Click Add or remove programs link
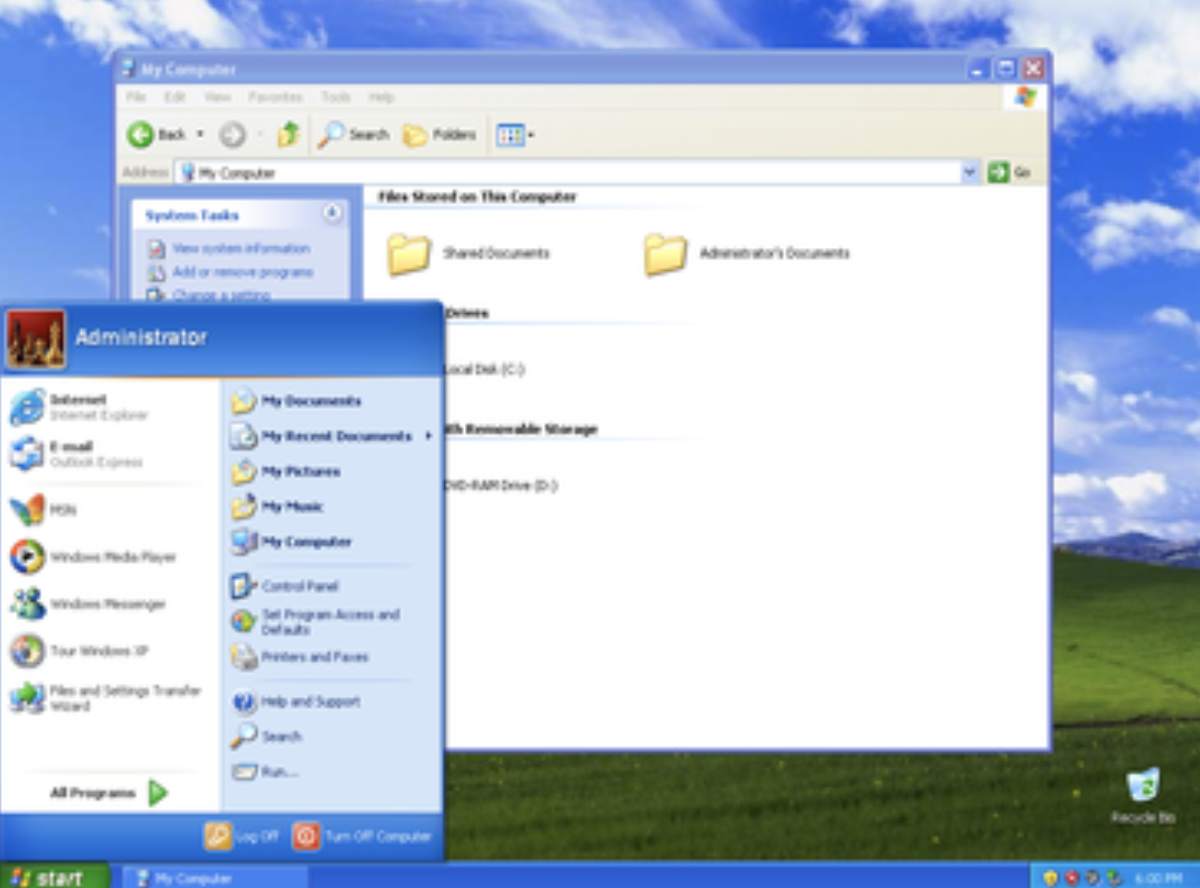The height and width of the screenshot is (888, 1200). pos(242,272)
